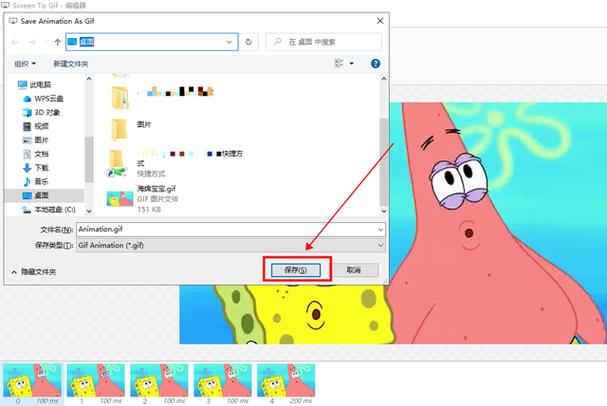Click the nav pane scroll down arrow

click(x=89, y=211)
